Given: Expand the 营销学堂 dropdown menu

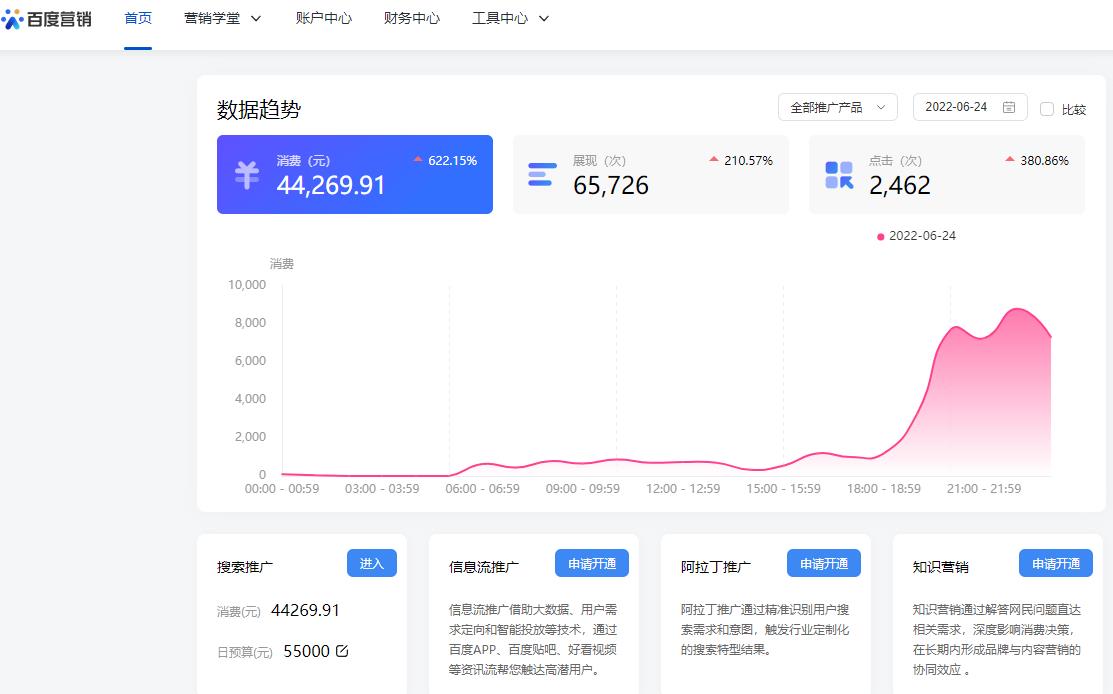Looking at the screenshot, I should click(222, 17).
